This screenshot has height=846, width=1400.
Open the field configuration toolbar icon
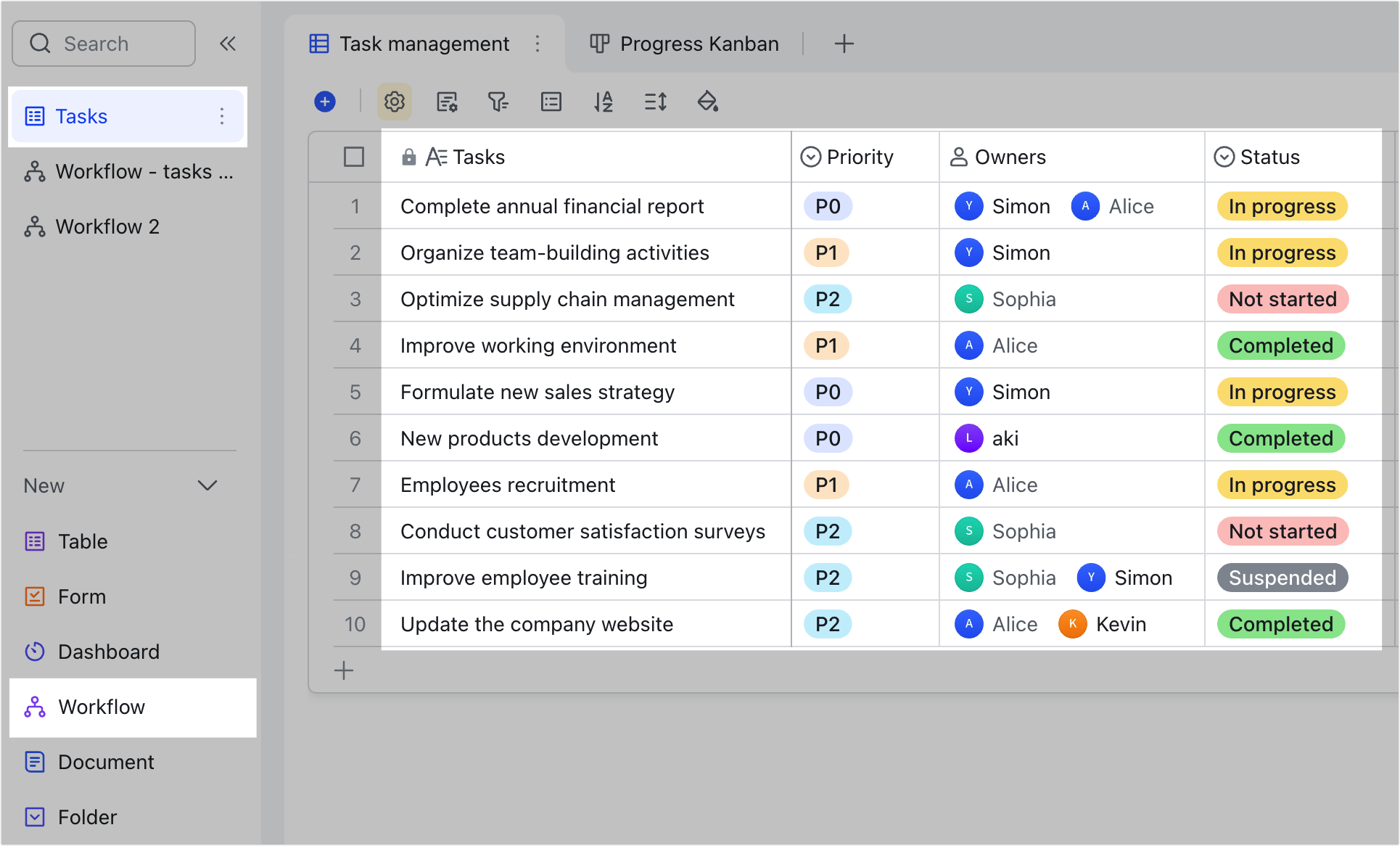pyautogui.click(x=447, y=102)
